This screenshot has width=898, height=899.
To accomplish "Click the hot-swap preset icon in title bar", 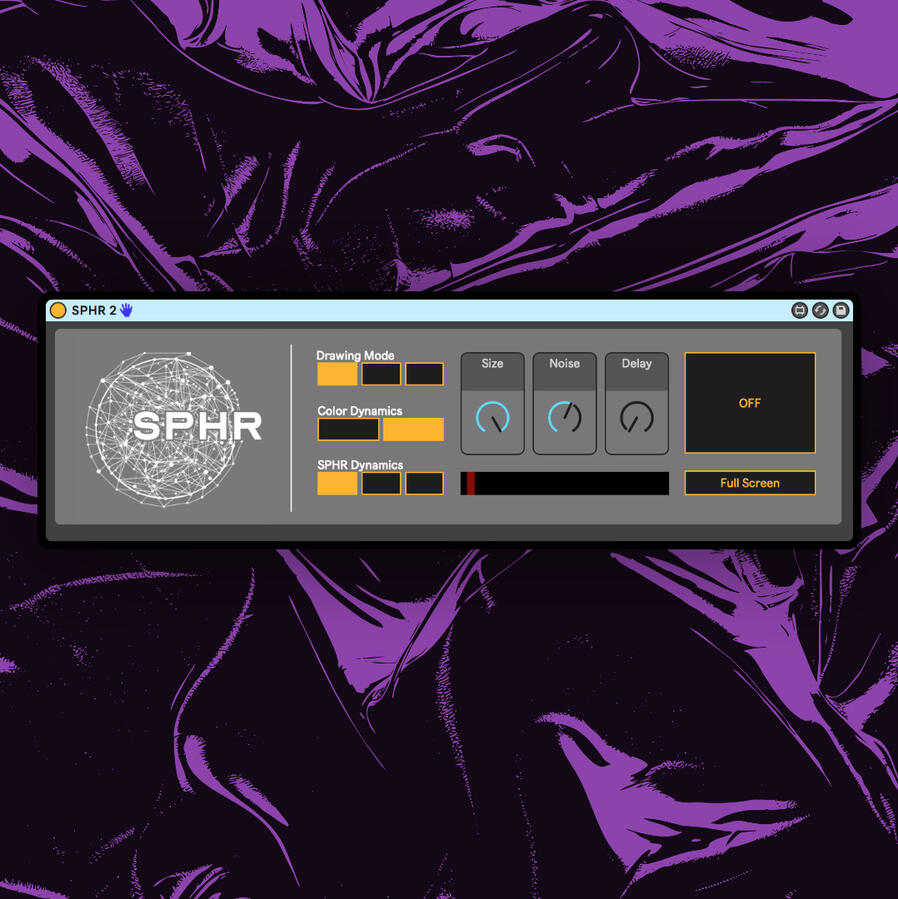I will [799, 310].
